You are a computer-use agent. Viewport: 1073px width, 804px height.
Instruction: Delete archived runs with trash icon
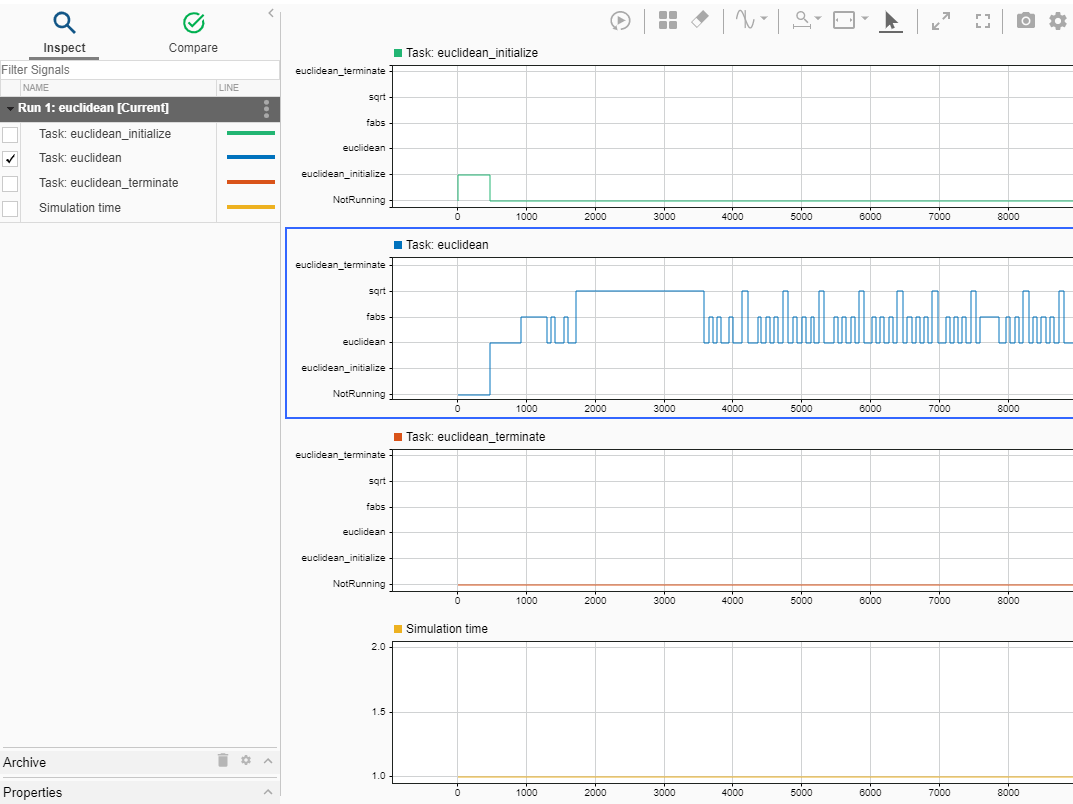pyautogui.click(x=223, y=761)
